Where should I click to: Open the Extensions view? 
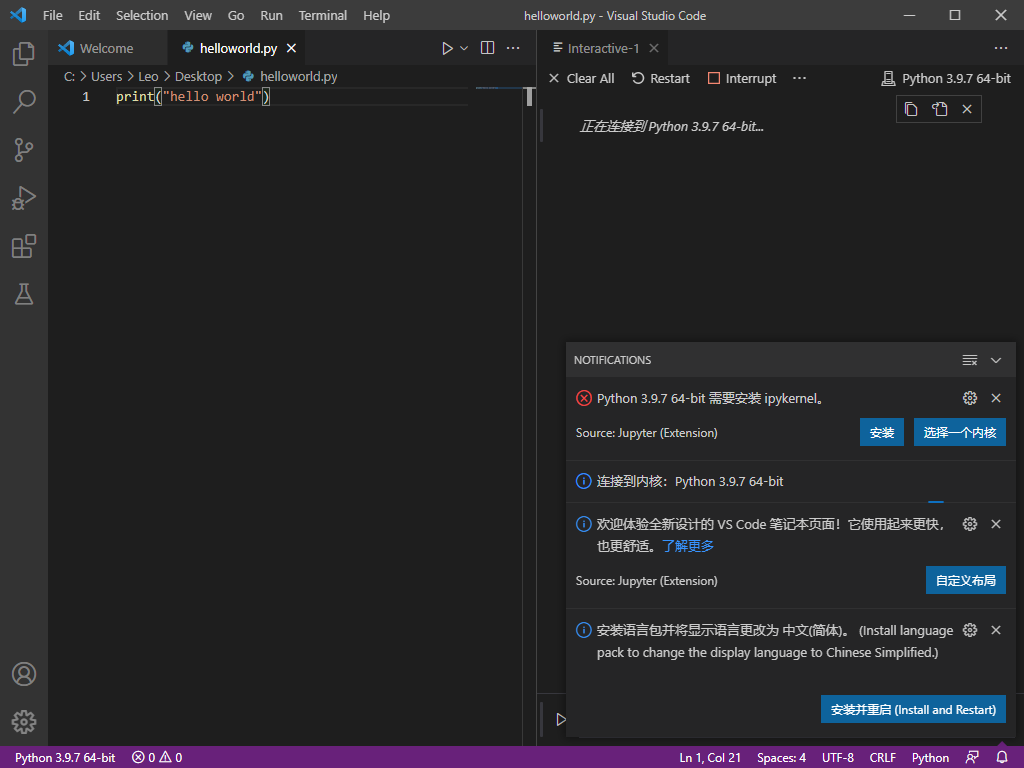coord(24,246)
